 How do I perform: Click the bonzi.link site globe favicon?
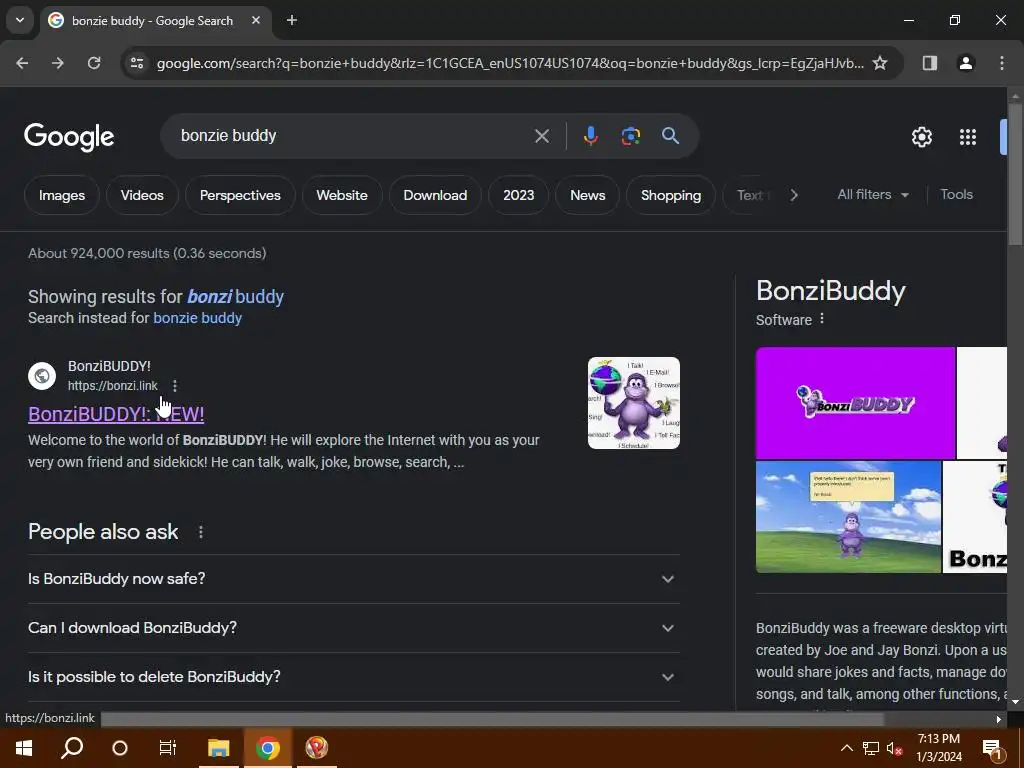pyautogui.click(x=42, y=376)
